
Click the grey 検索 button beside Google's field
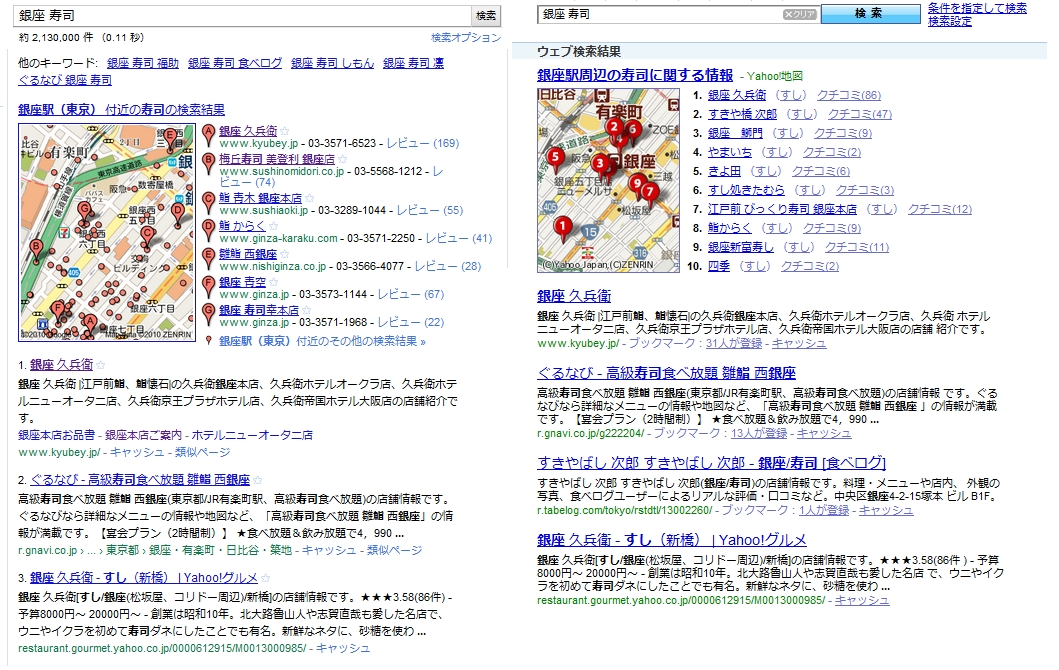click(x=486, y=16)
